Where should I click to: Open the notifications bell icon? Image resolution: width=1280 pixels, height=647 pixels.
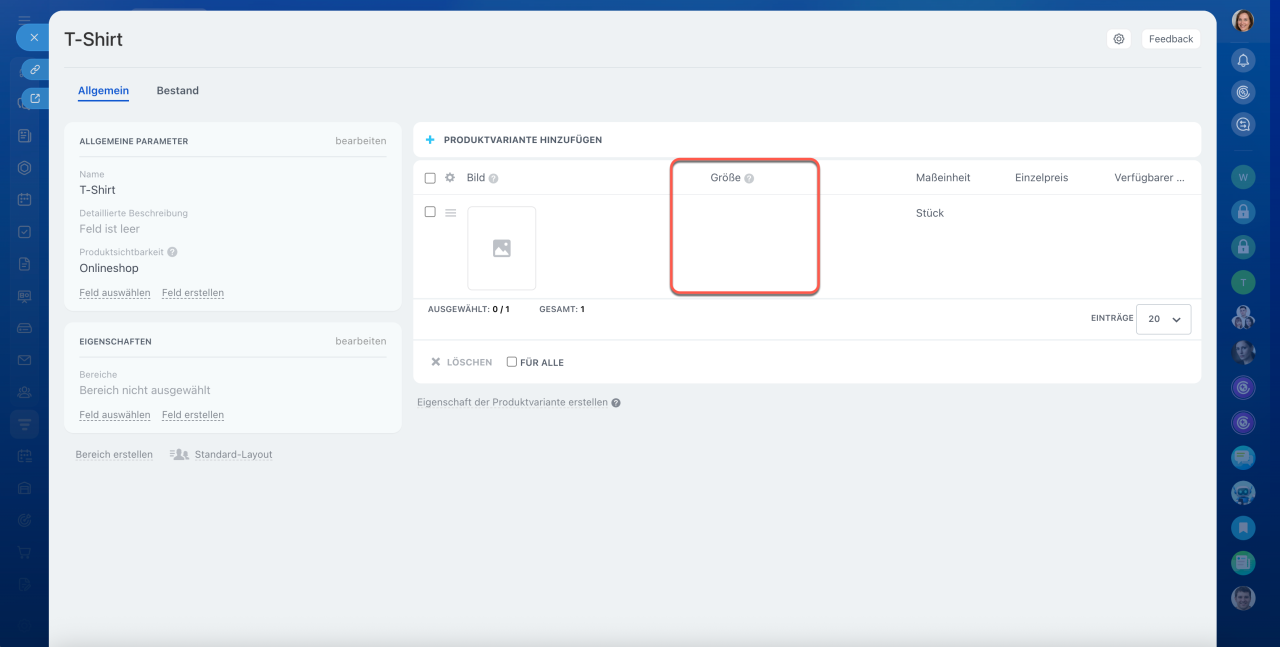click(x=1243, y=60)
